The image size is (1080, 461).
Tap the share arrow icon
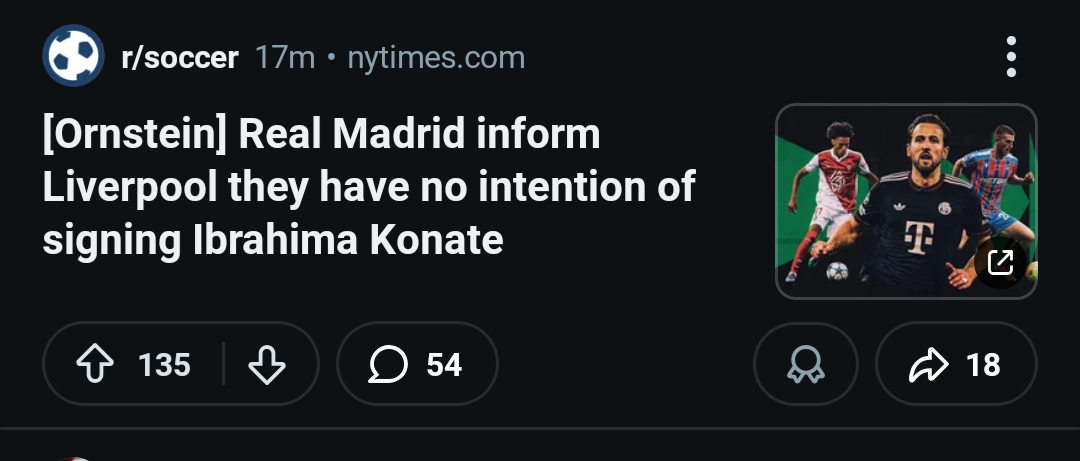click(927, 365)
